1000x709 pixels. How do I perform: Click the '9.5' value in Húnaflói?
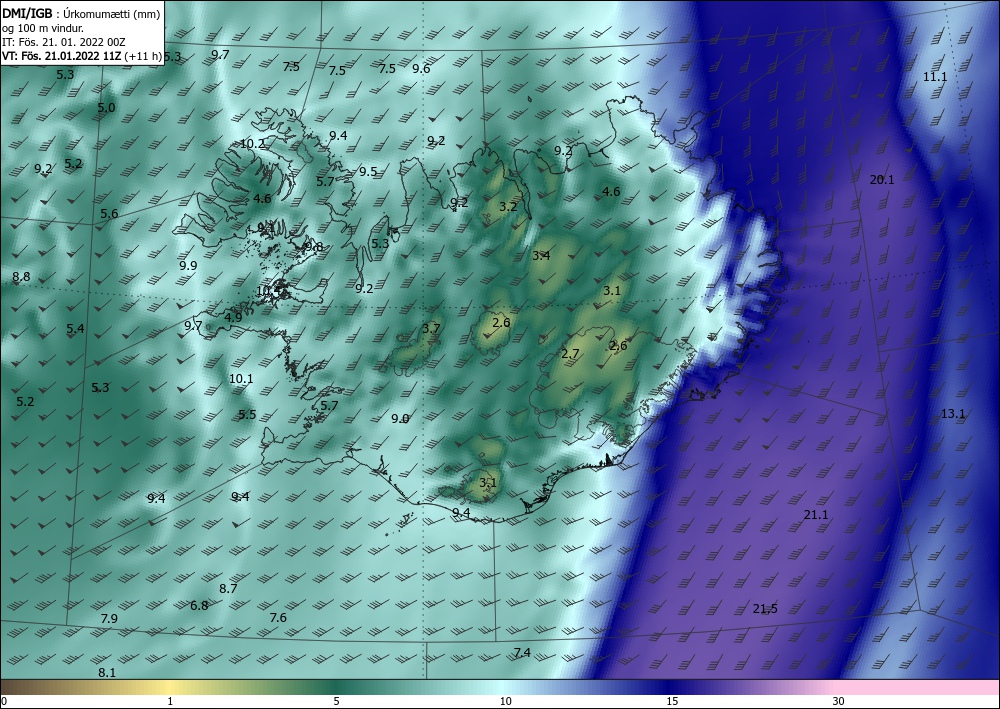pyautogui.click(x=368, y=172)
